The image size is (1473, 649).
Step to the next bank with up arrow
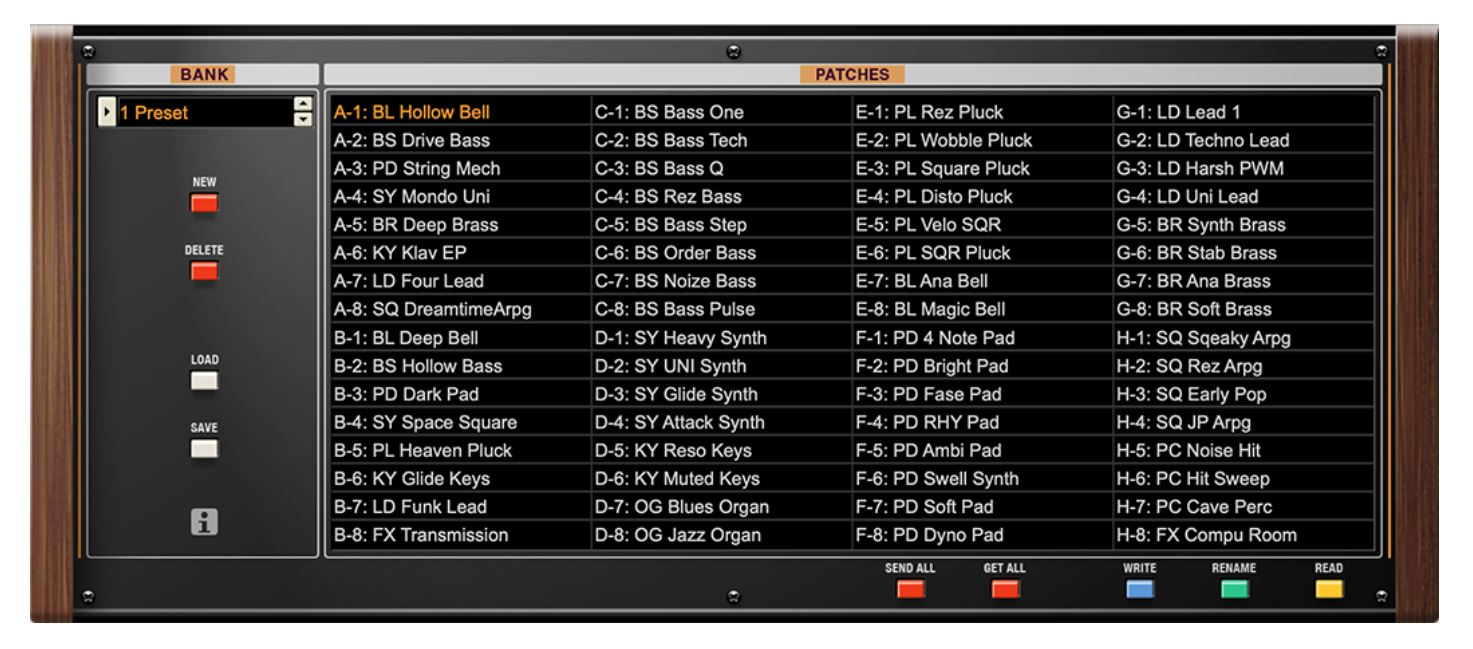click(303, 104)
